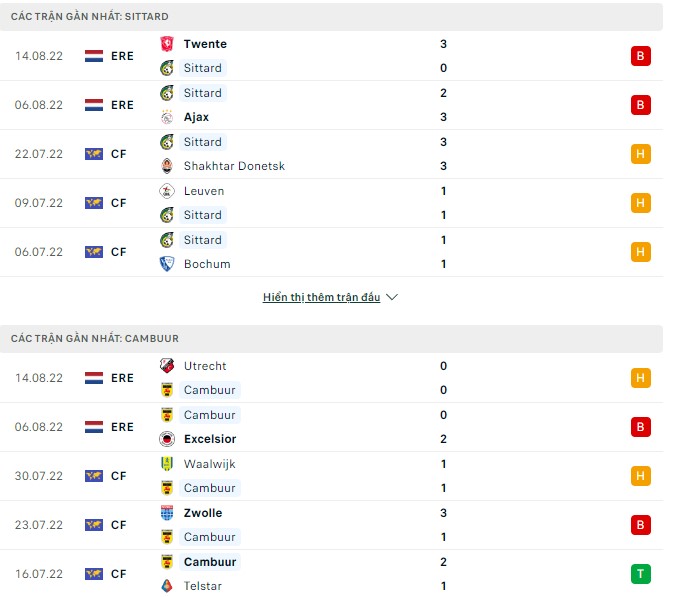Click the Utrecht club crest

coord(167,366)
